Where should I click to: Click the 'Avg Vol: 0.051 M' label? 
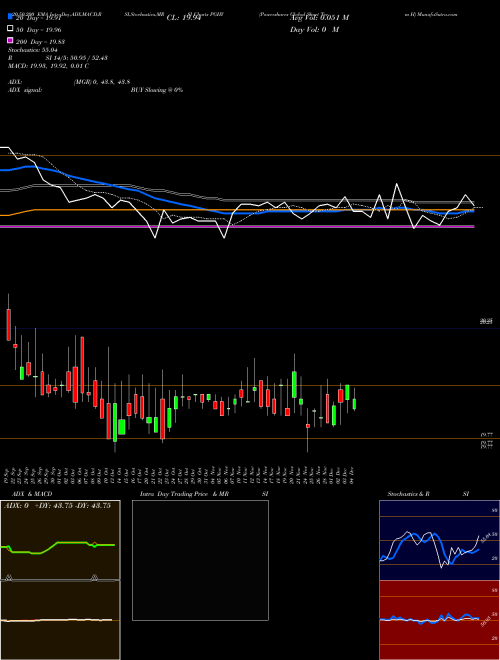tap(319, 18)
